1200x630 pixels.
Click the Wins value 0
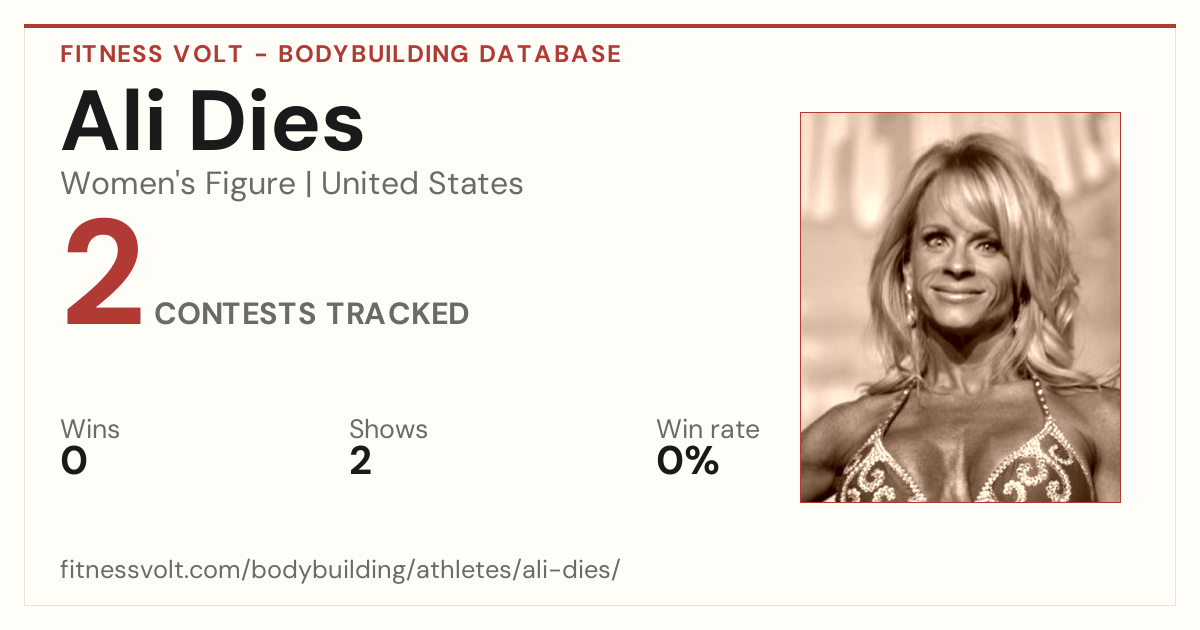pyautogui.click(x=74, y=461)
